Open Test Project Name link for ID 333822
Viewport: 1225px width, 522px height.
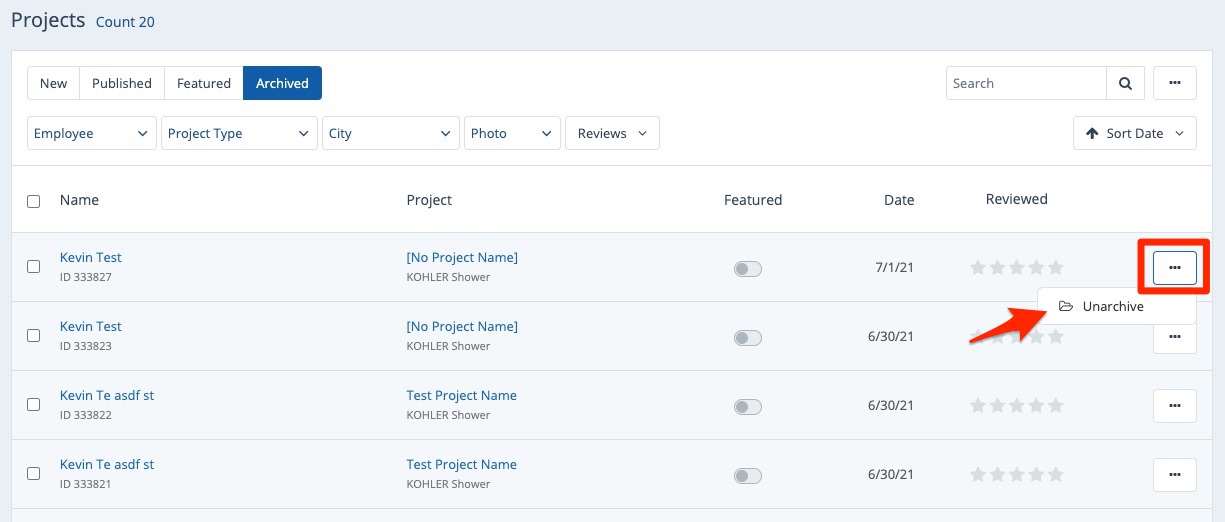[461, 396]
